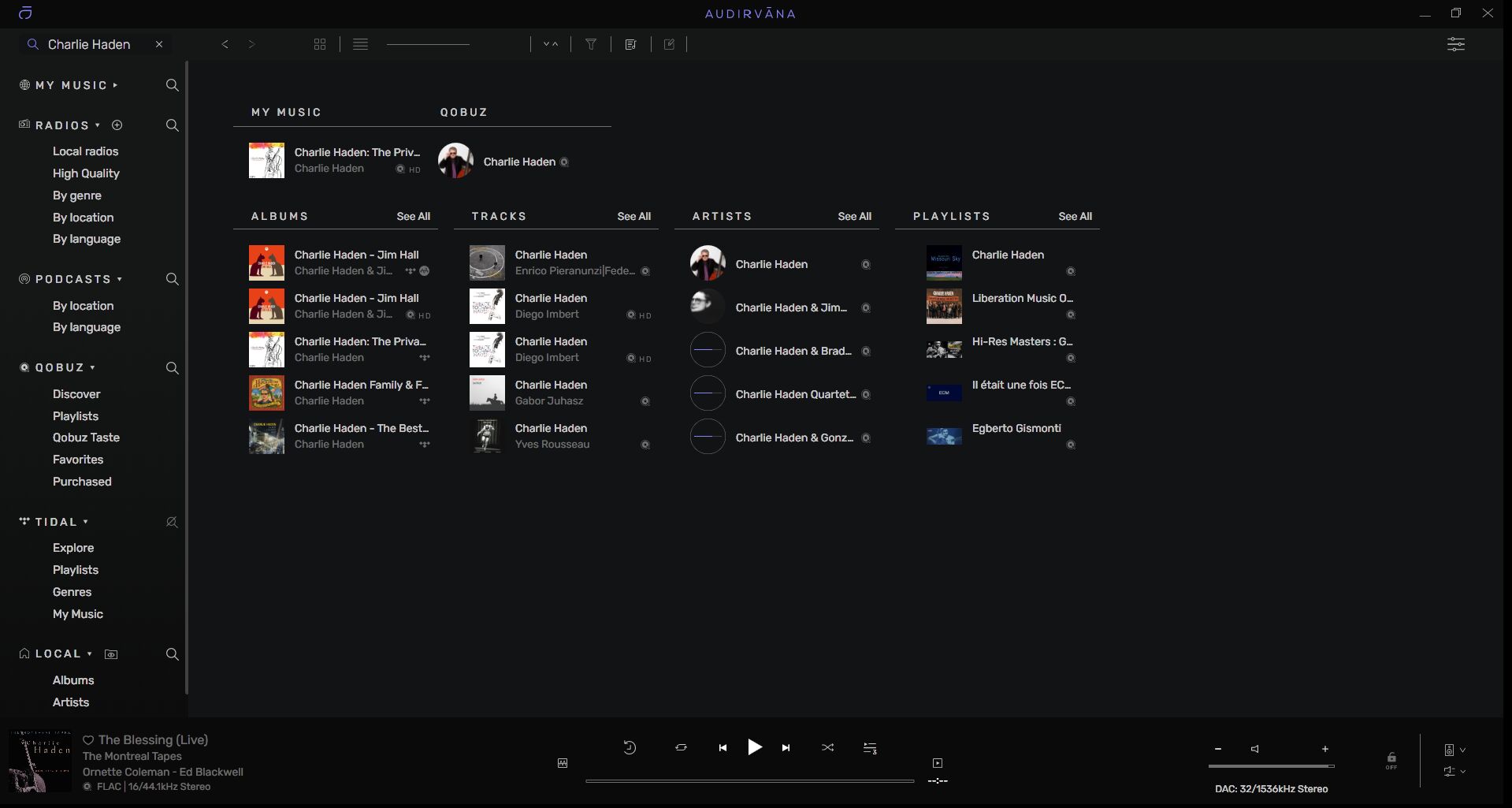Click the disabled search icon beside TIDAL
The height and width of the screenshot is (808, 1512).
172,522
